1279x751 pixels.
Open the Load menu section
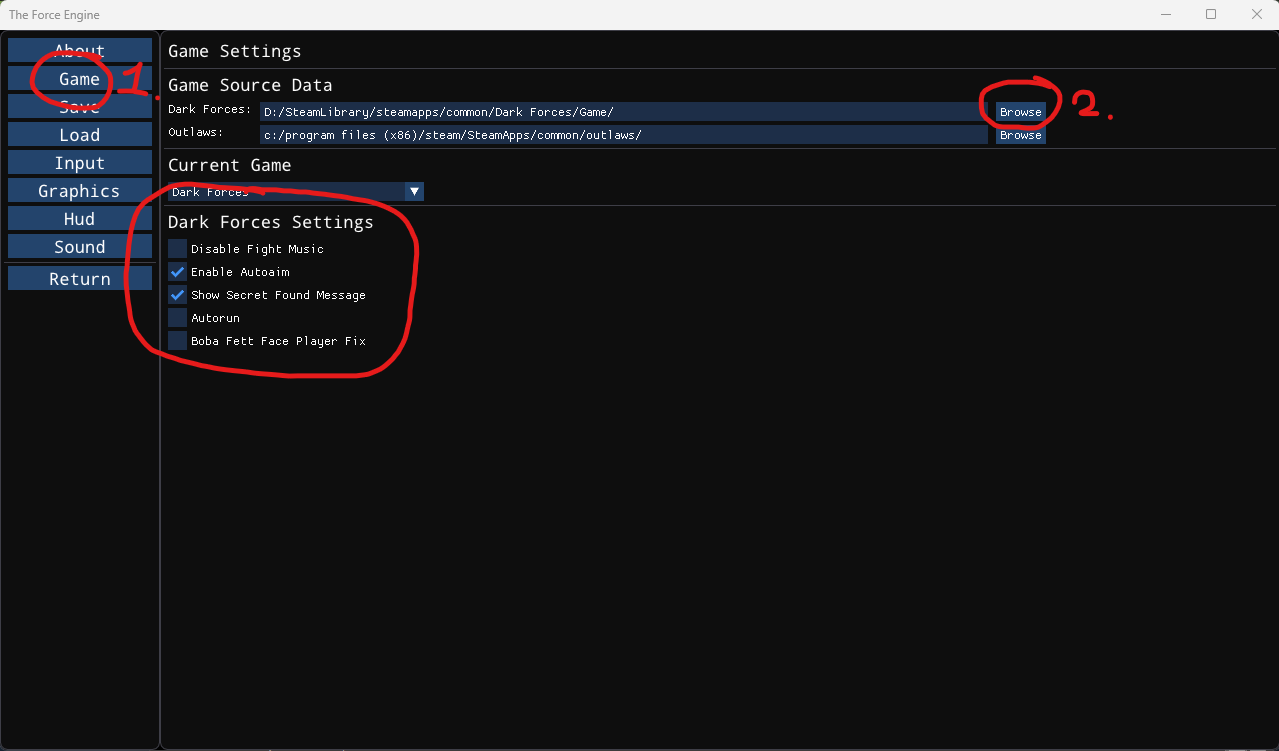[x=80, y=134]
